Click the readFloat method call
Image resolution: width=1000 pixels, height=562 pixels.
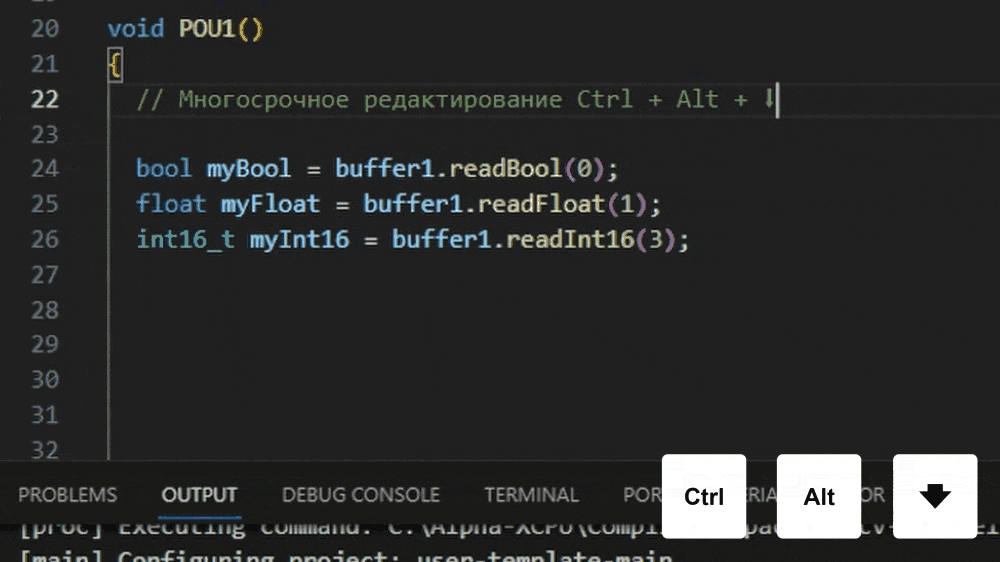coord(541,204)
